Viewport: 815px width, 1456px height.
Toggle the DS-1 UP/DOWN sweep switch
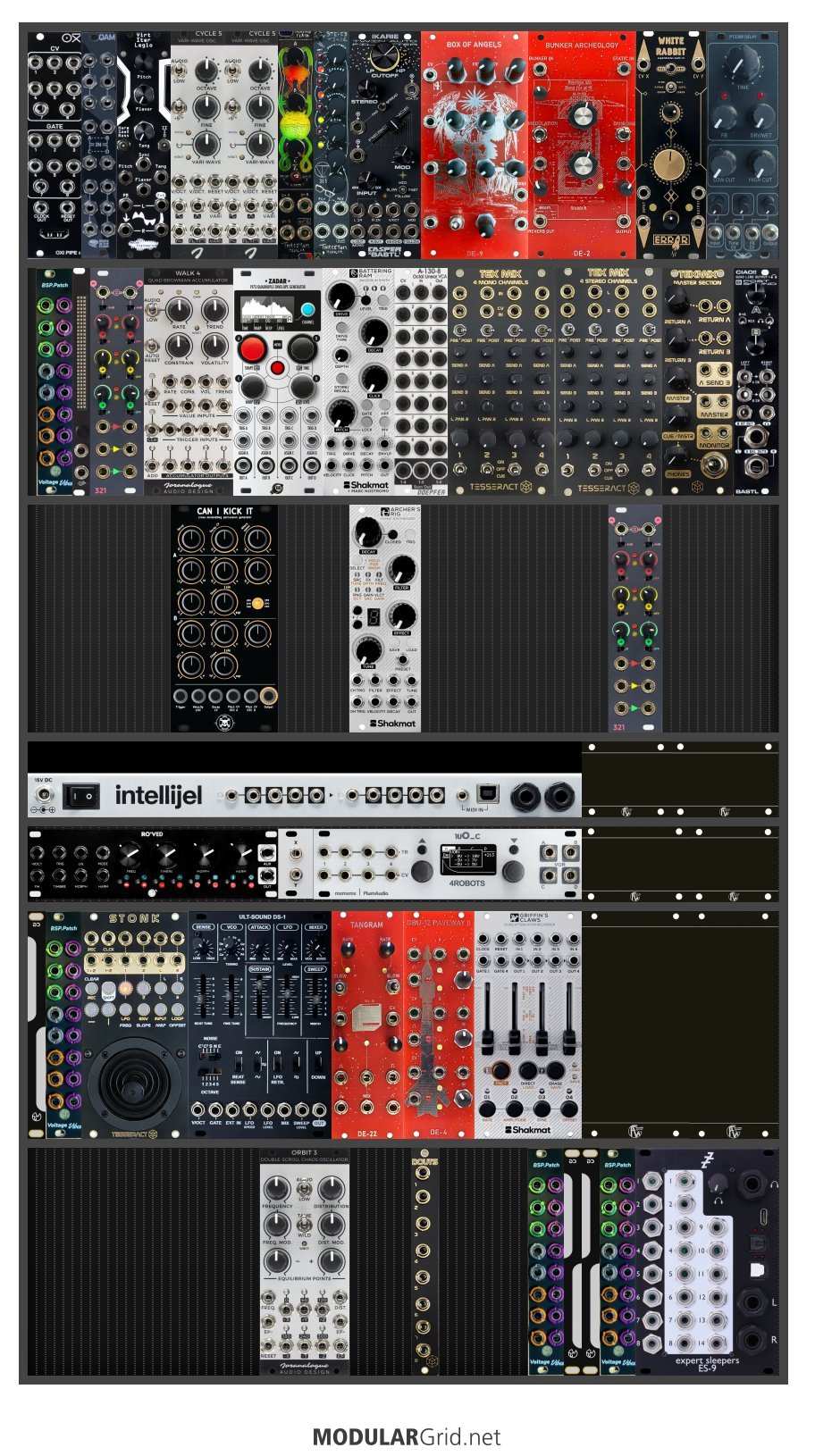[318, 1065]
